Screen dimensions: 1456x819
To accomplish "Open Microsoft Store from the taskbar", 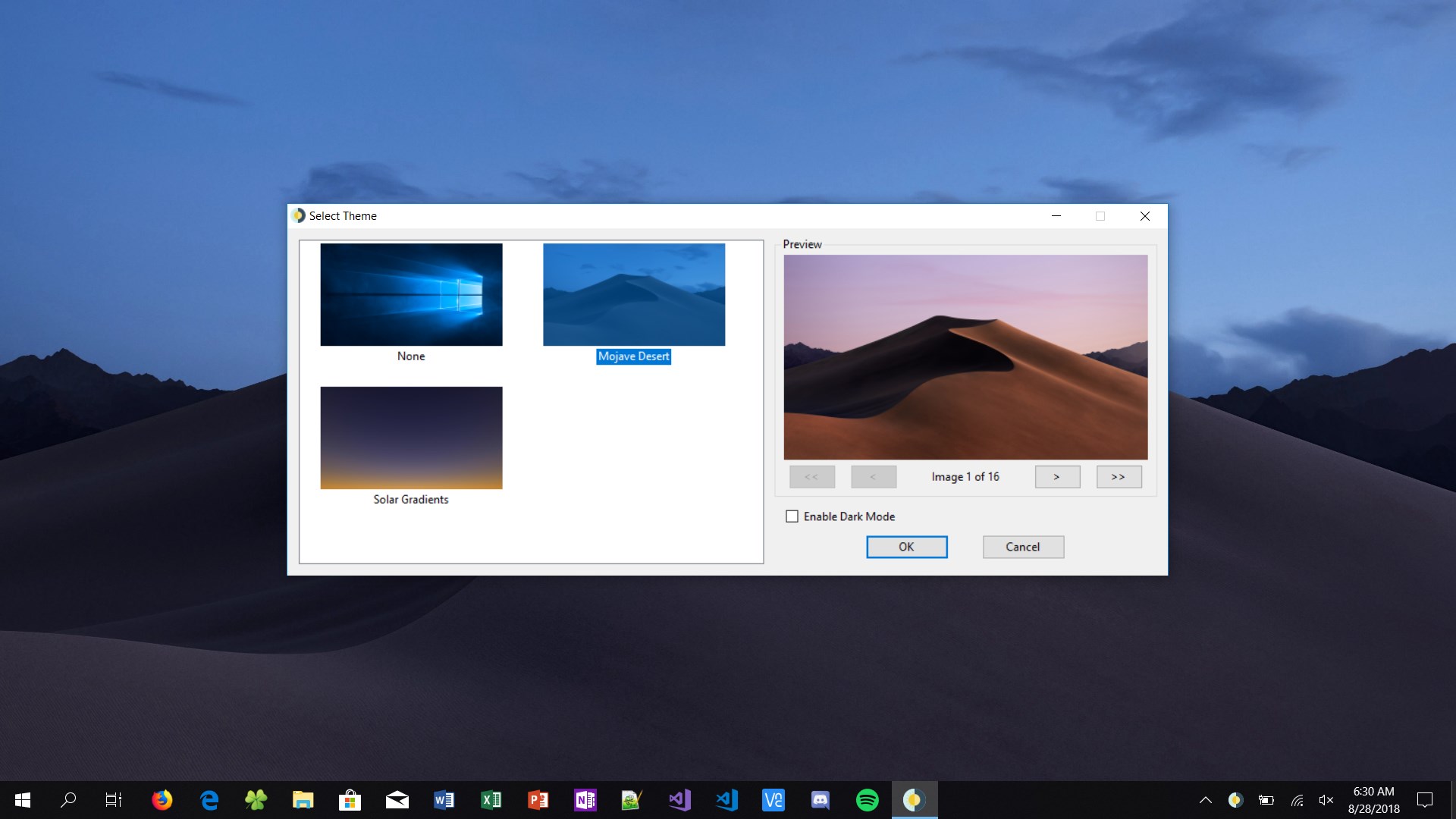I will point(350,799).
